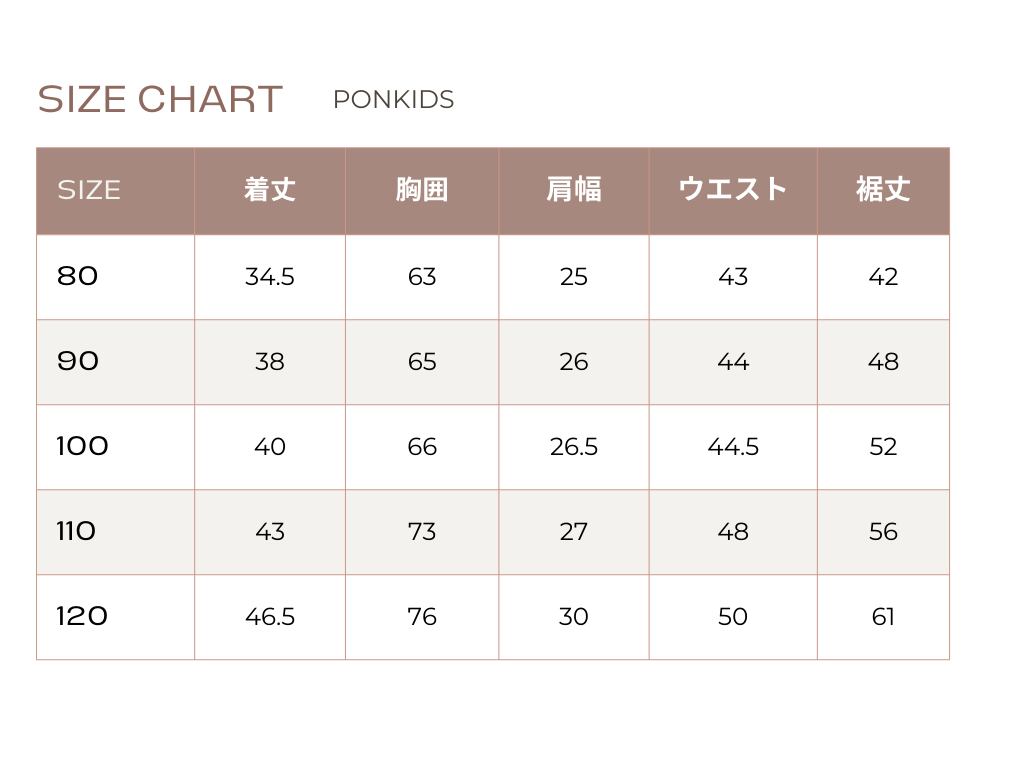This screenshot has width=1024, height=768.
Task: Select the size 100 row label
Action: (82, 446)
